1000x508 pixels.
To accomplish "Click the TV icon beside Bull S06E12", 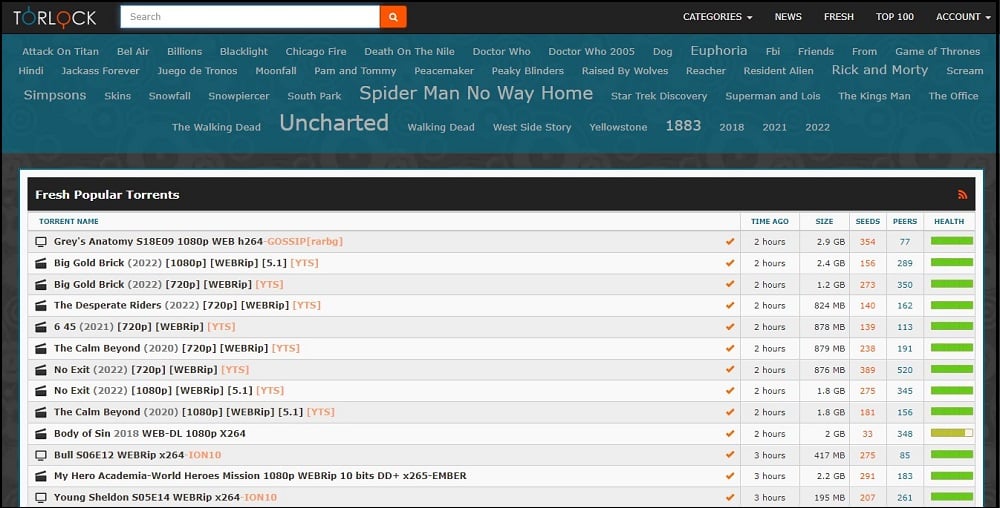I will pos(41,455).
